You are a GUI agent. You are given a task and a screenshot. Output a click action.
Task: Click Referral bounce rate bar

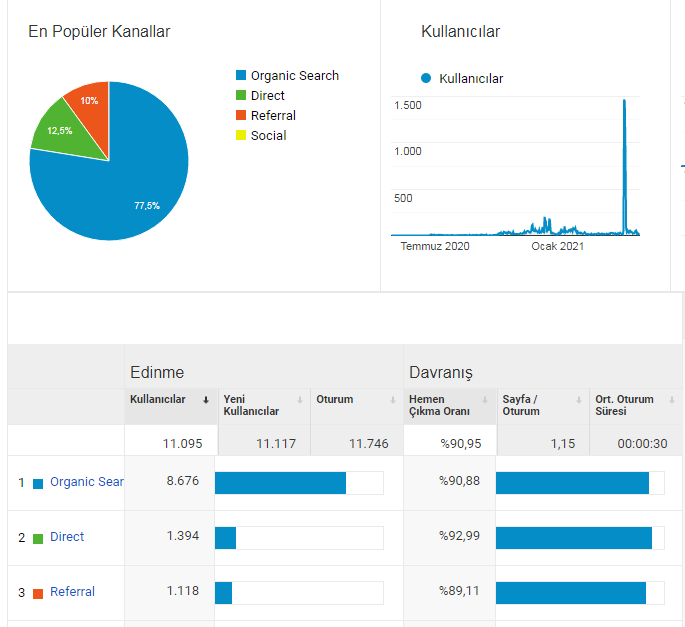(571, 593)
